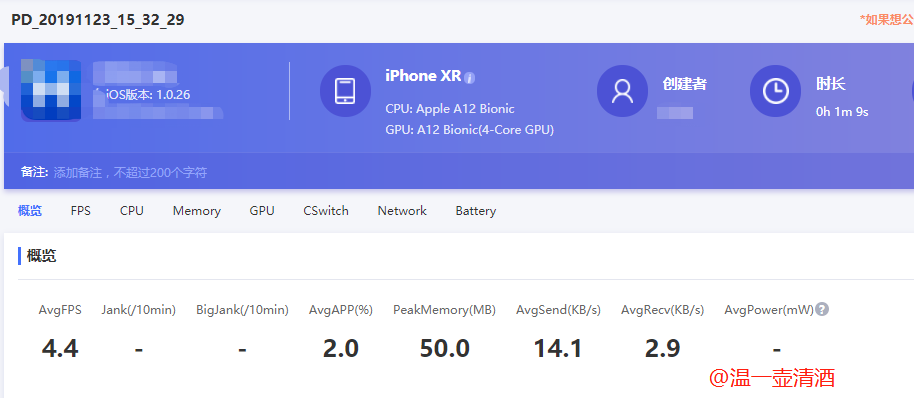Click the orange notice text at top right

pyautogui.click(x=887, y=20)
